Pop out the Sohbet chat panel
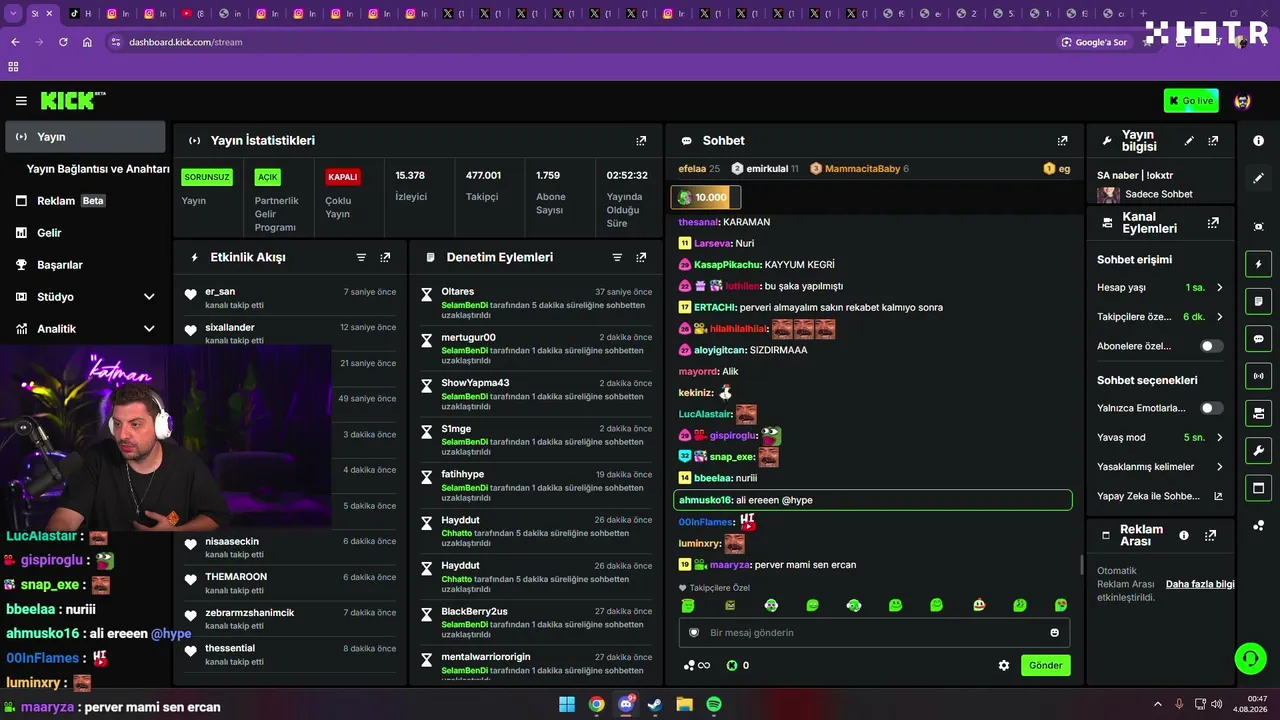Viewport: 1280px width, 720px height. tap(1062, 141)
